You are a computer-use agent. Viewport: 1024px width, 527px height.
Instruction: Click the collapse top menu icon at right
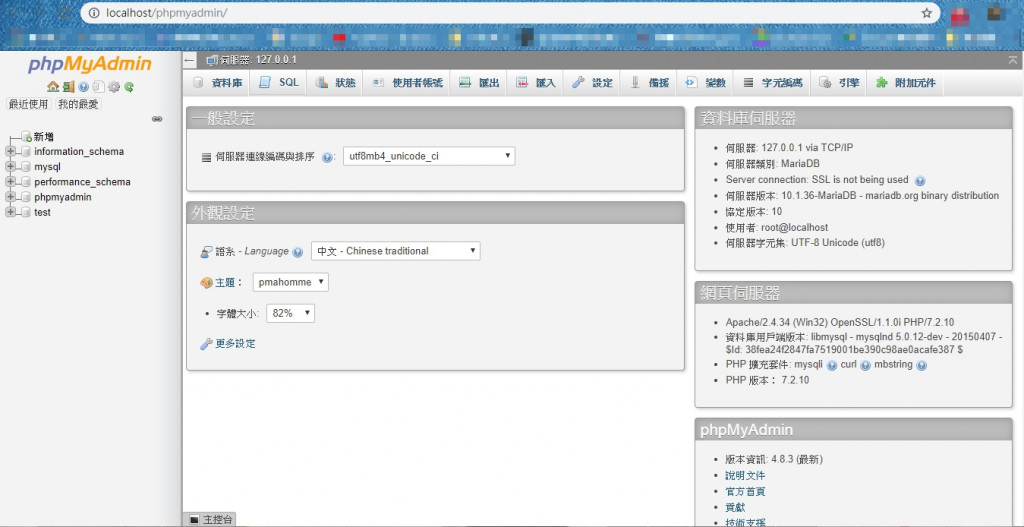coord(1013,60)
